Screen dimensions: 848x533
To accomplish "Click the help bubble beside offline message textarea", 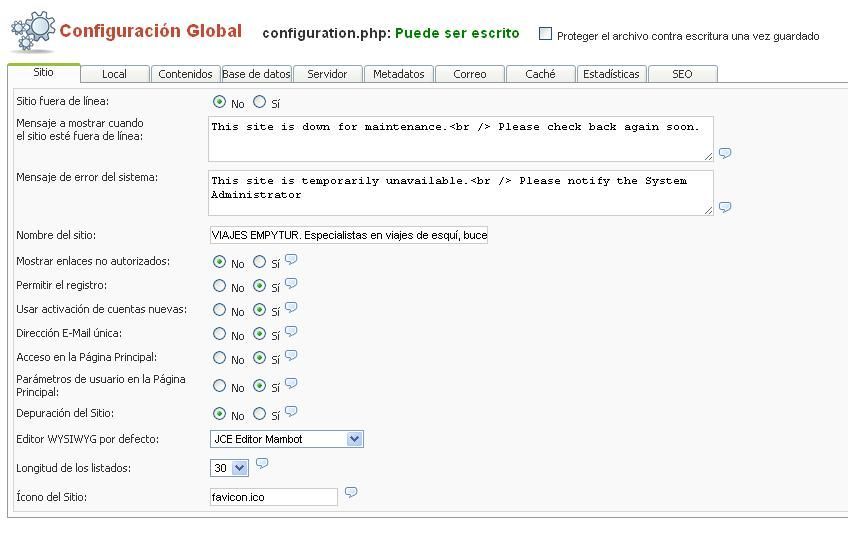I will pos(725,153).
